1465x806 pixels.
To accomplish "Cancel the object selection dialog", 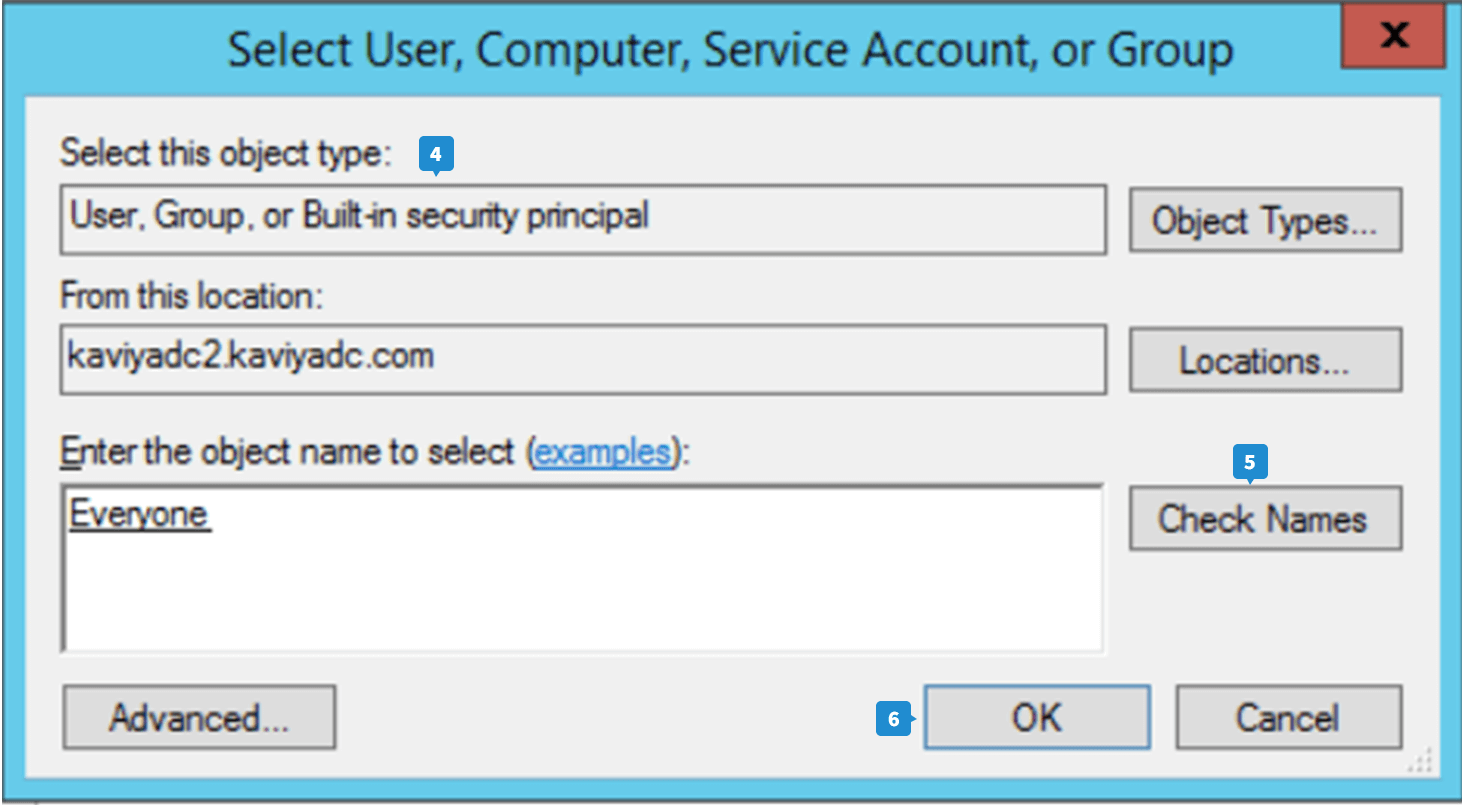I will point(1288,717).
